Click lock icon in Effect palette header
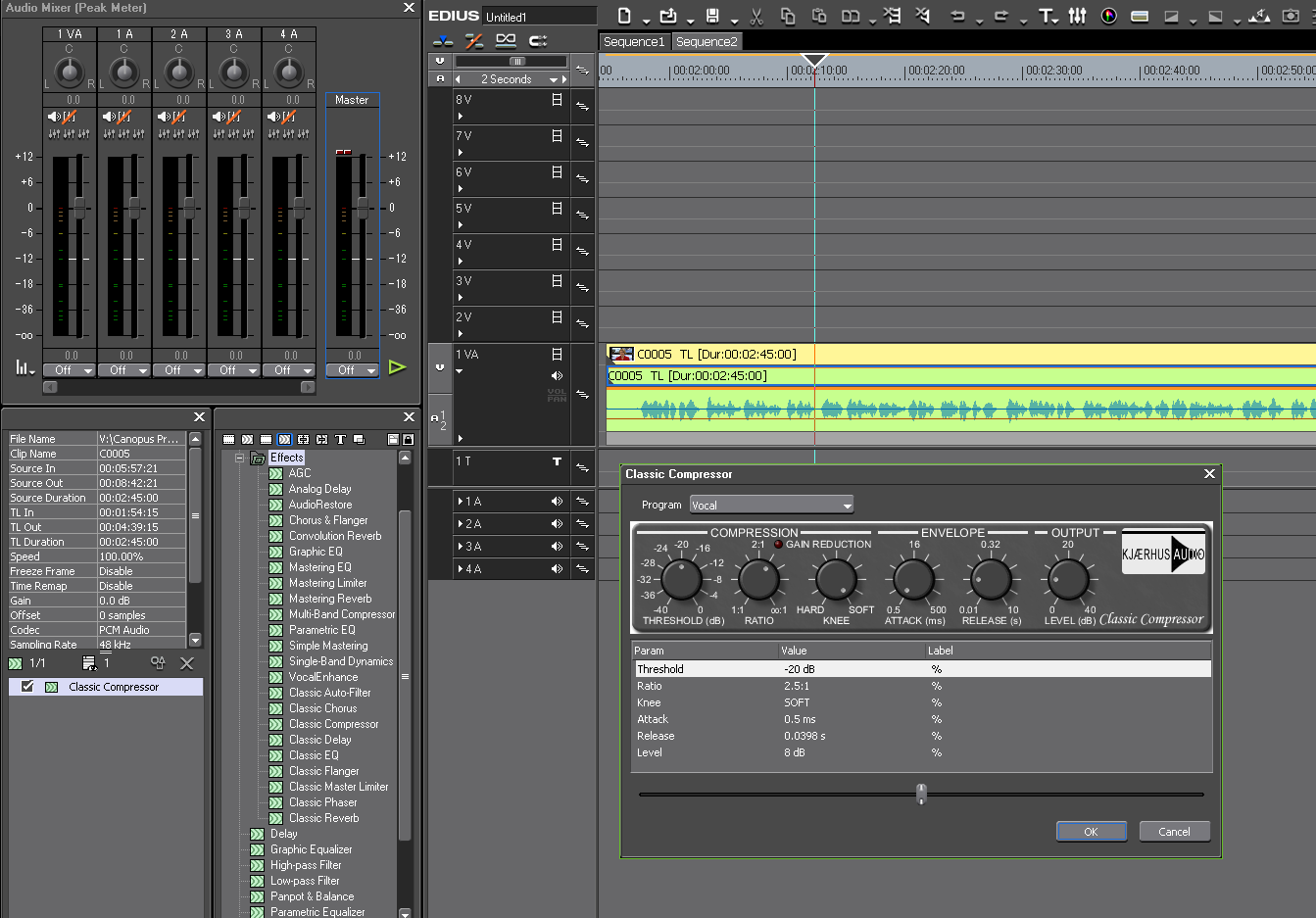1316x918 pixels. pos(408,440)
